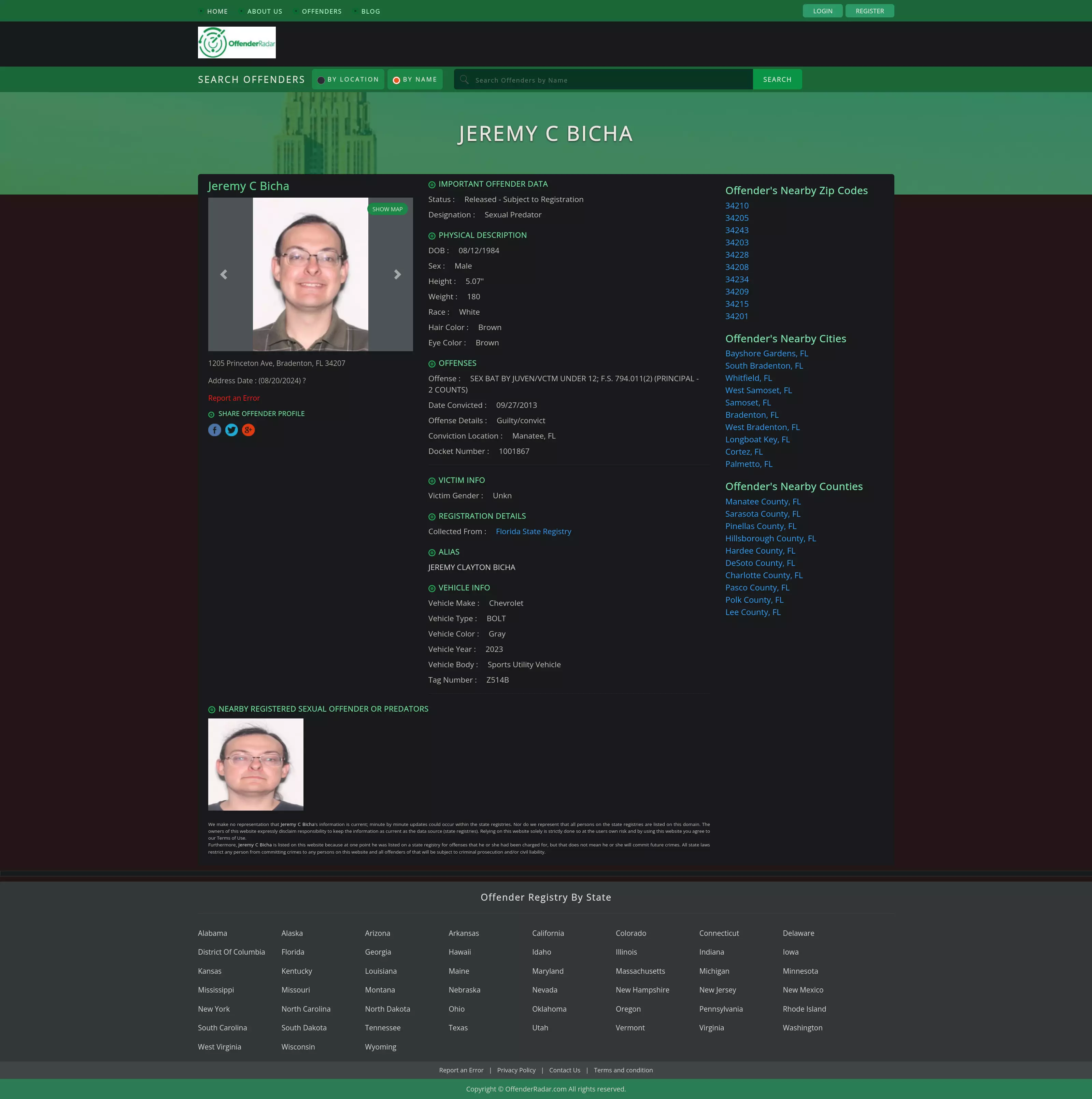This screenshot has width=1092, height=1099.
Task: Open Alabama in registry by state
Action: coord(212,933)
